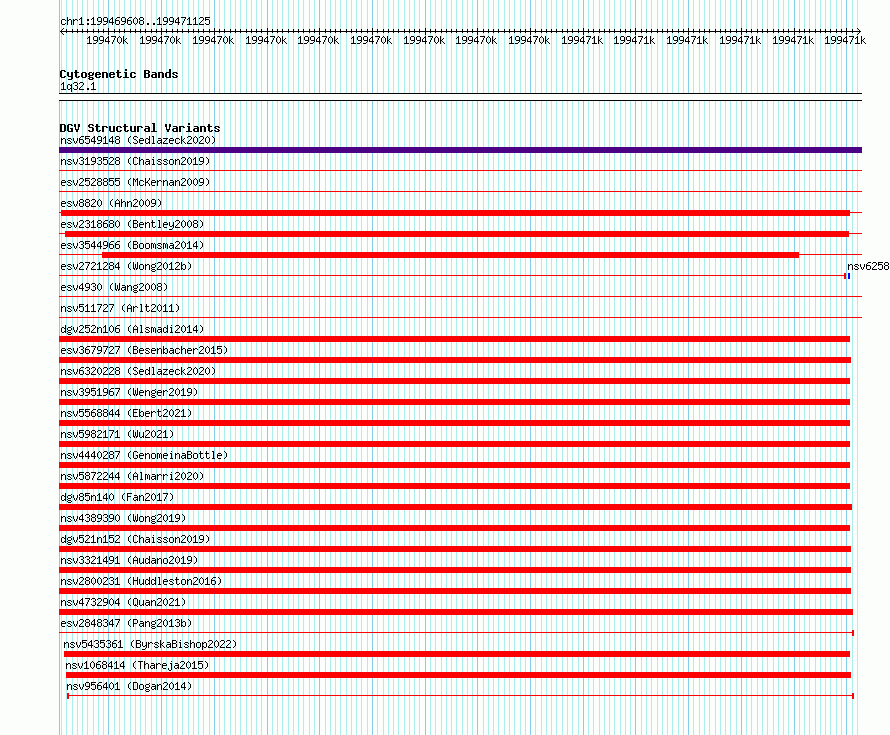Click the esv2318680 (Bentley2008) label
This screenshot has height=735, width=890.
[x=132, y=224]
